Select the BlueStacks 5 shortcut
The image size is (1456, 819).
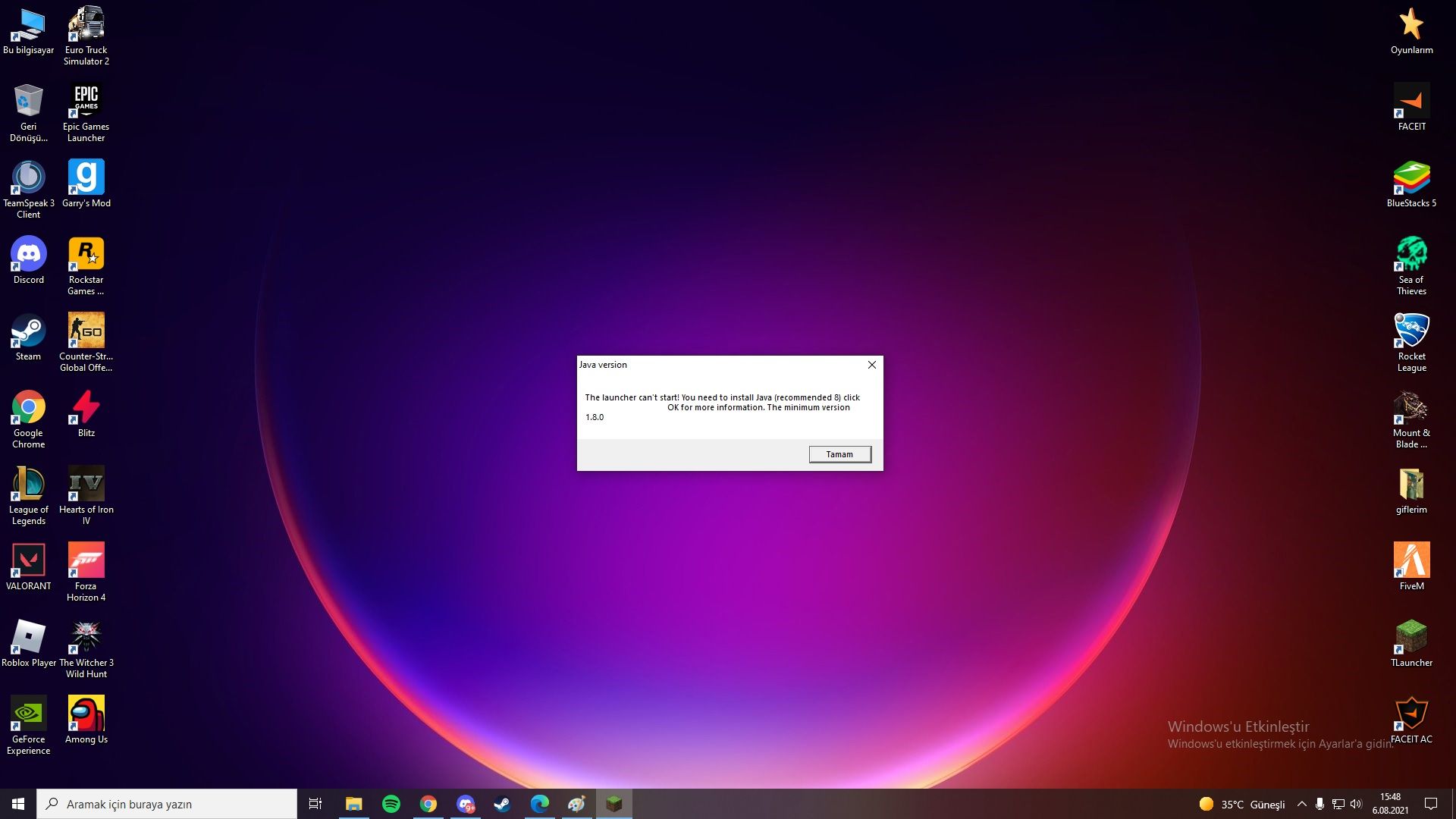(1411, 184)
